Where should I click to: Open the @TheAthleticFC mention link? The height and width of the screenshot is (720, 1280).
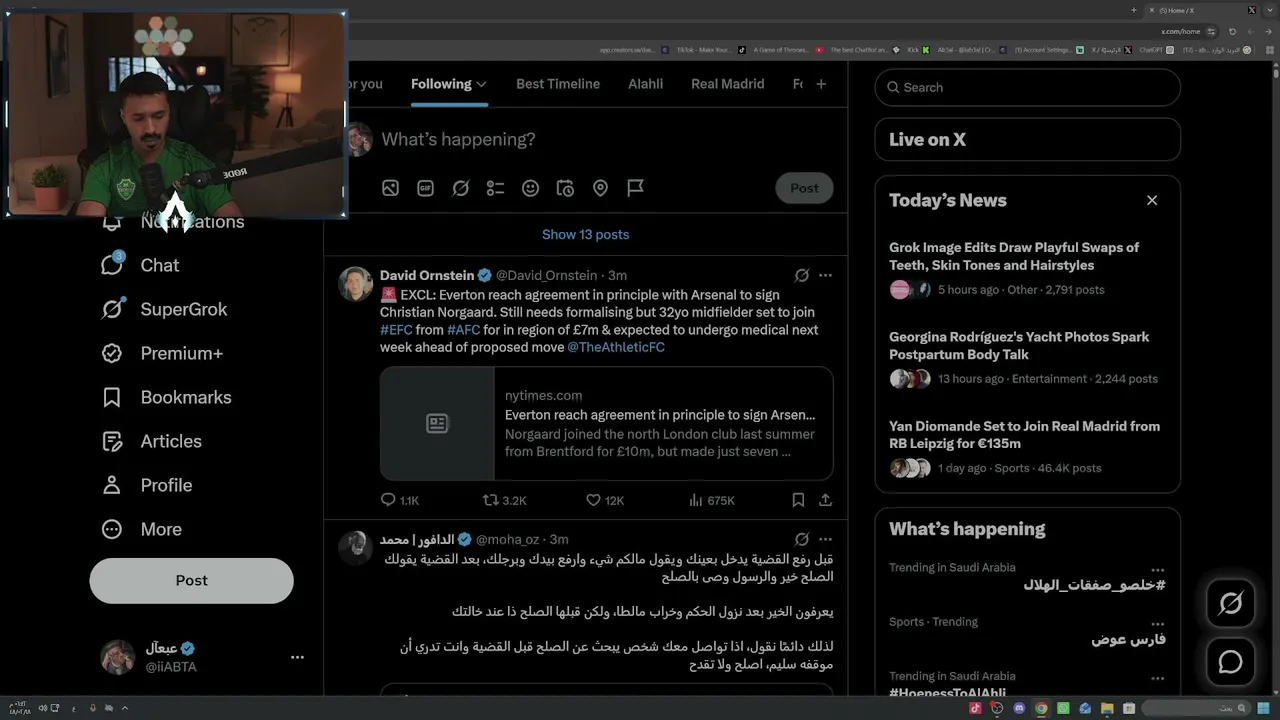(616, 347)
